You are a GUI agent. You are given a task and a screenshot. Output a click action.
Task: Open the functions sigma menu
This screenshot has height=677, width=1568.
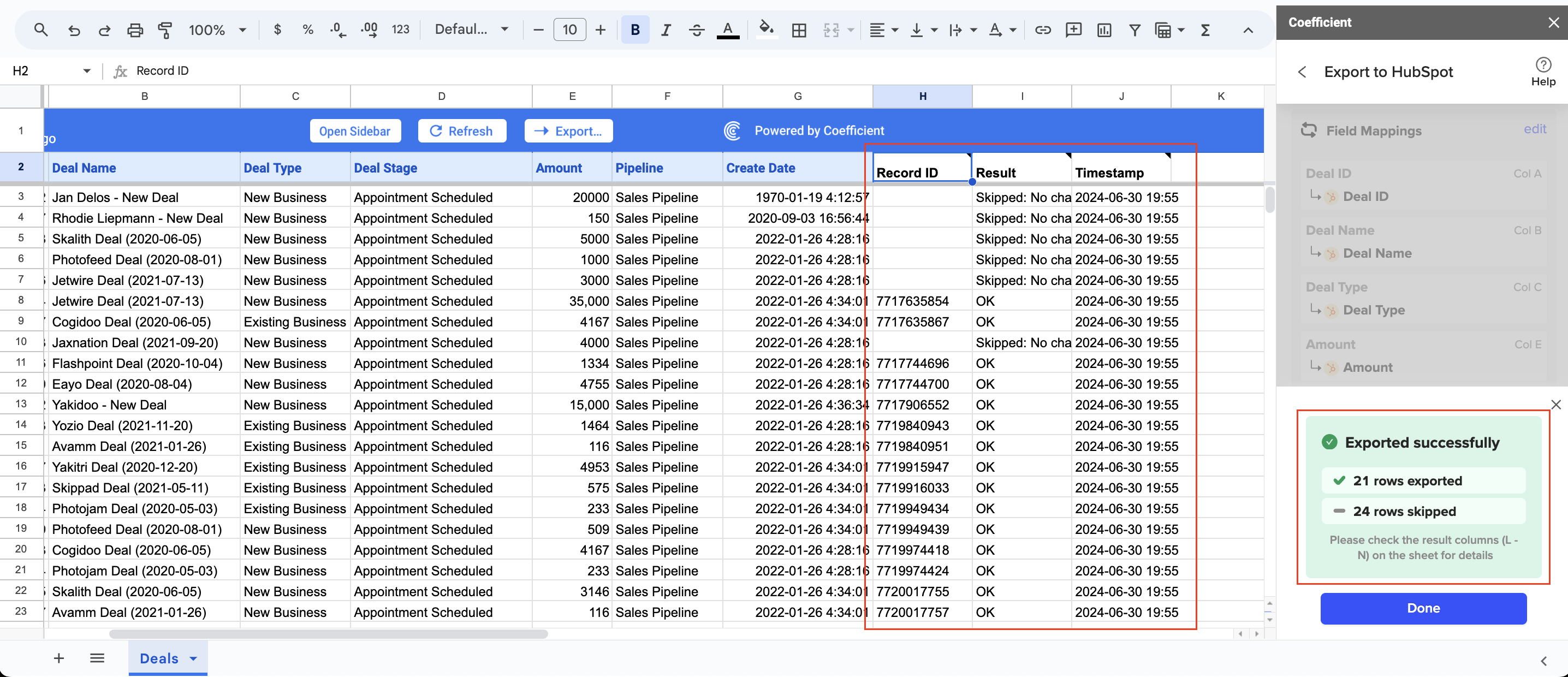tap(1204, 29)
